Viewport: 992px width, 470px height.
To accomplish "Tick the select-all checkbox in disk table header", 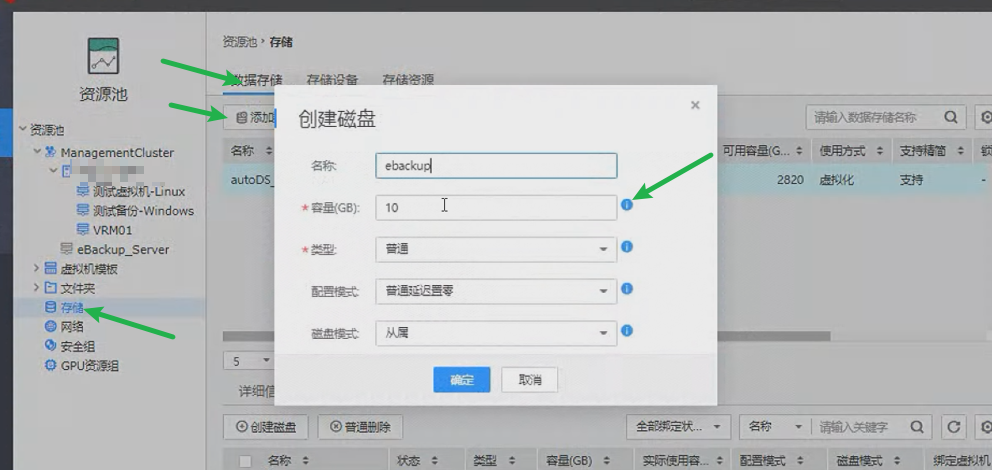I will [245, 461].
